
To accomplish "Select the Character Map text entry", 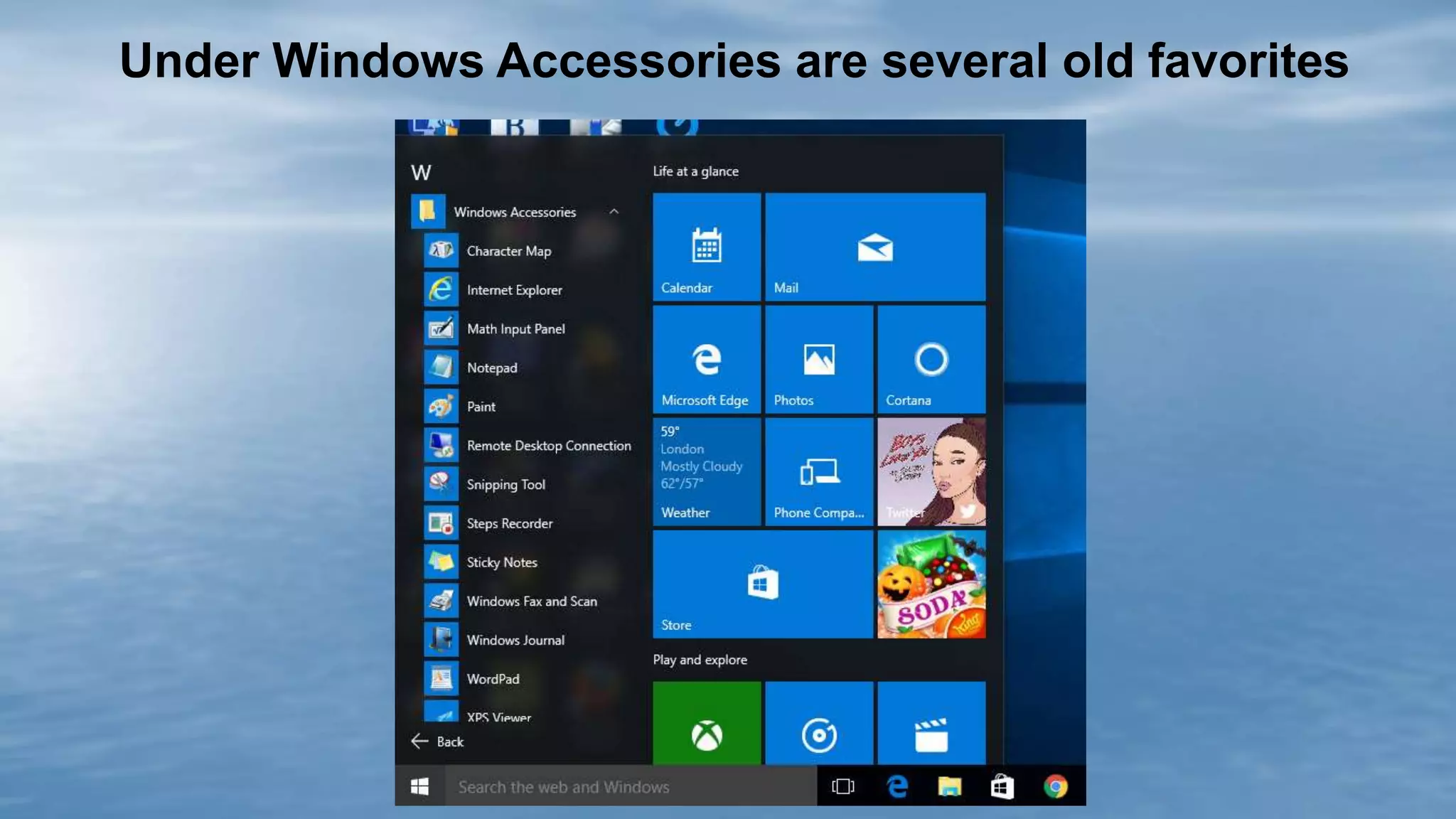I will pyautogui.click(x=509, y=251).
